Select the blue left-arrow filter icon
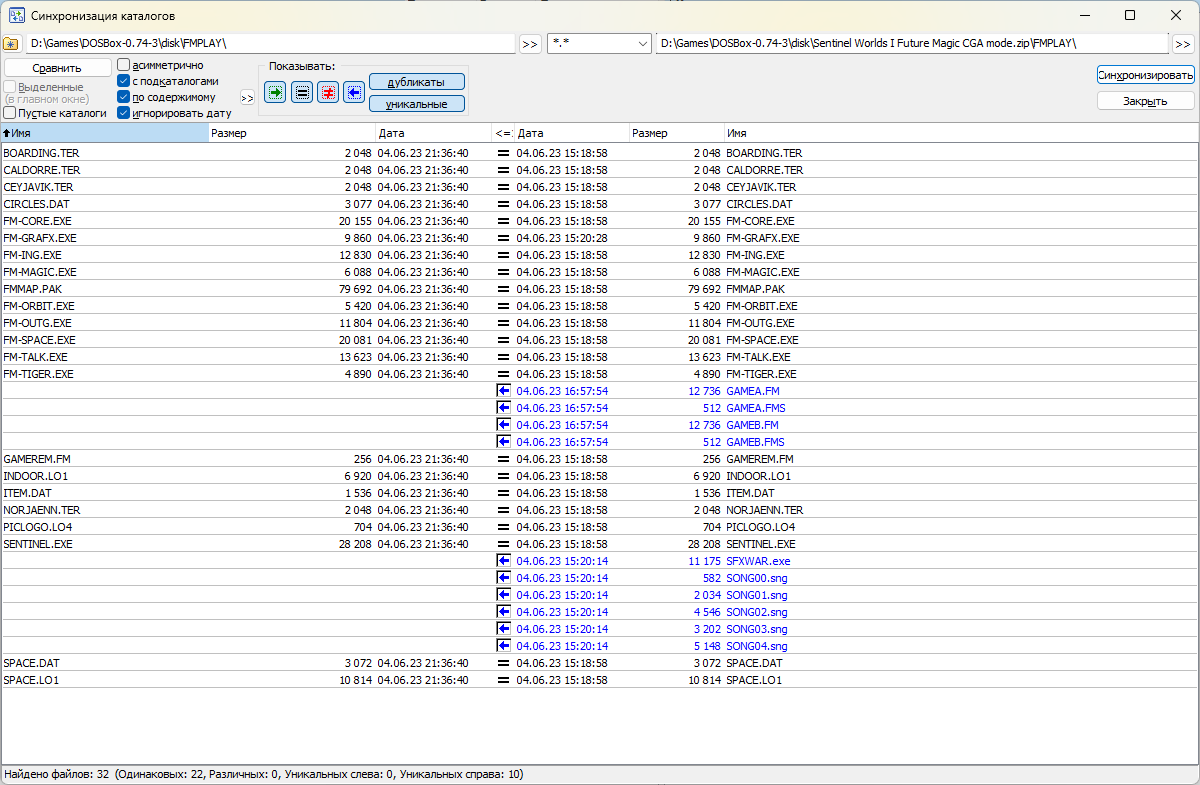 pyautogui.click(x=354, y=91)
